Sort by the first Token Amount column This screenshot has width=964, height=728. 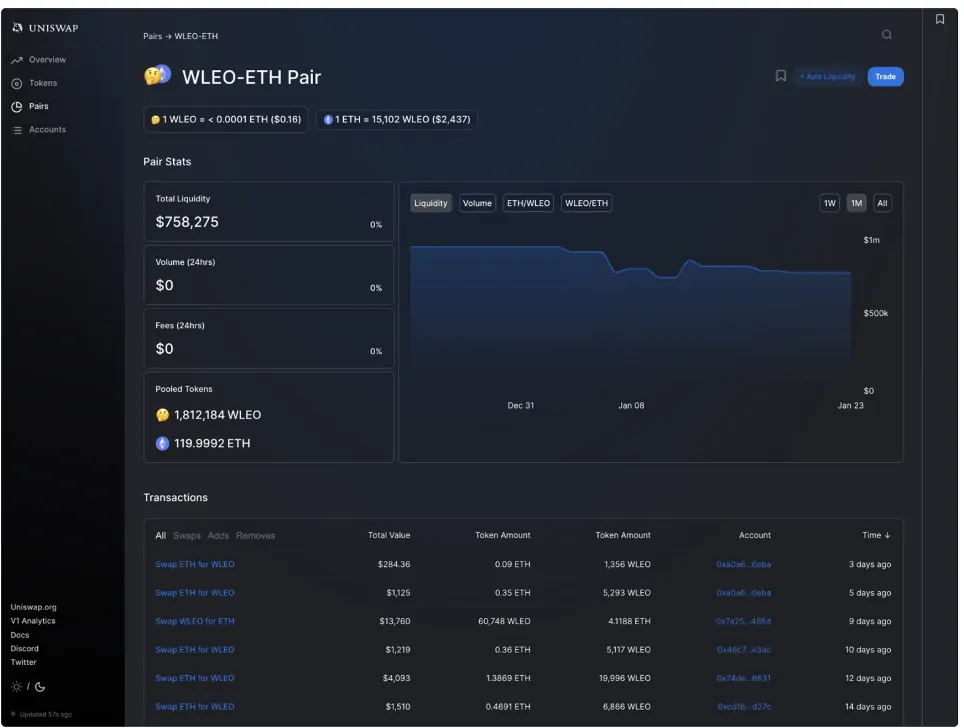tap(502, 535)
